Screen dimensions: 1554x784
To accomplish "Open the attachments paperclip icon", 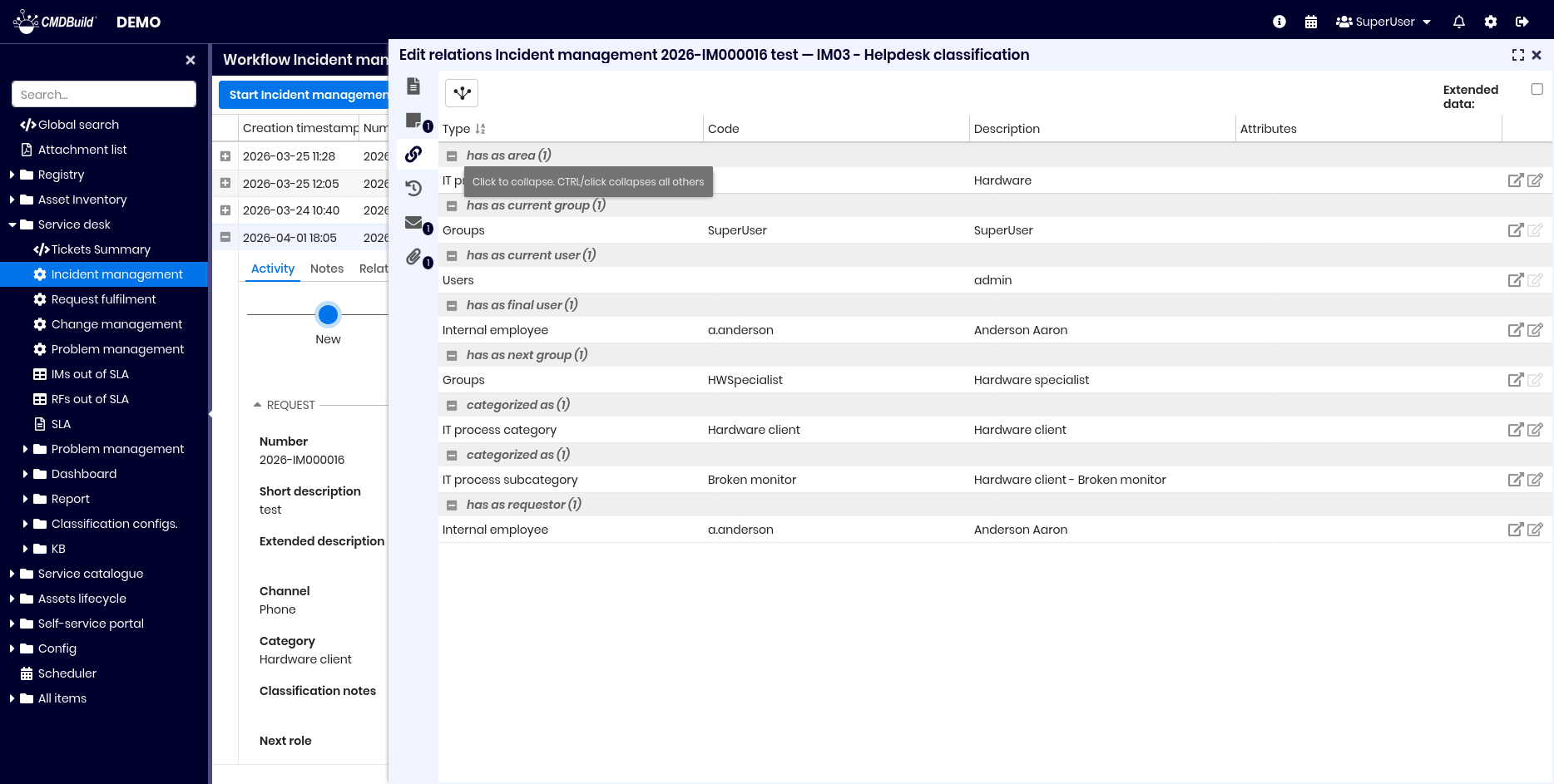I will point(413,257).
